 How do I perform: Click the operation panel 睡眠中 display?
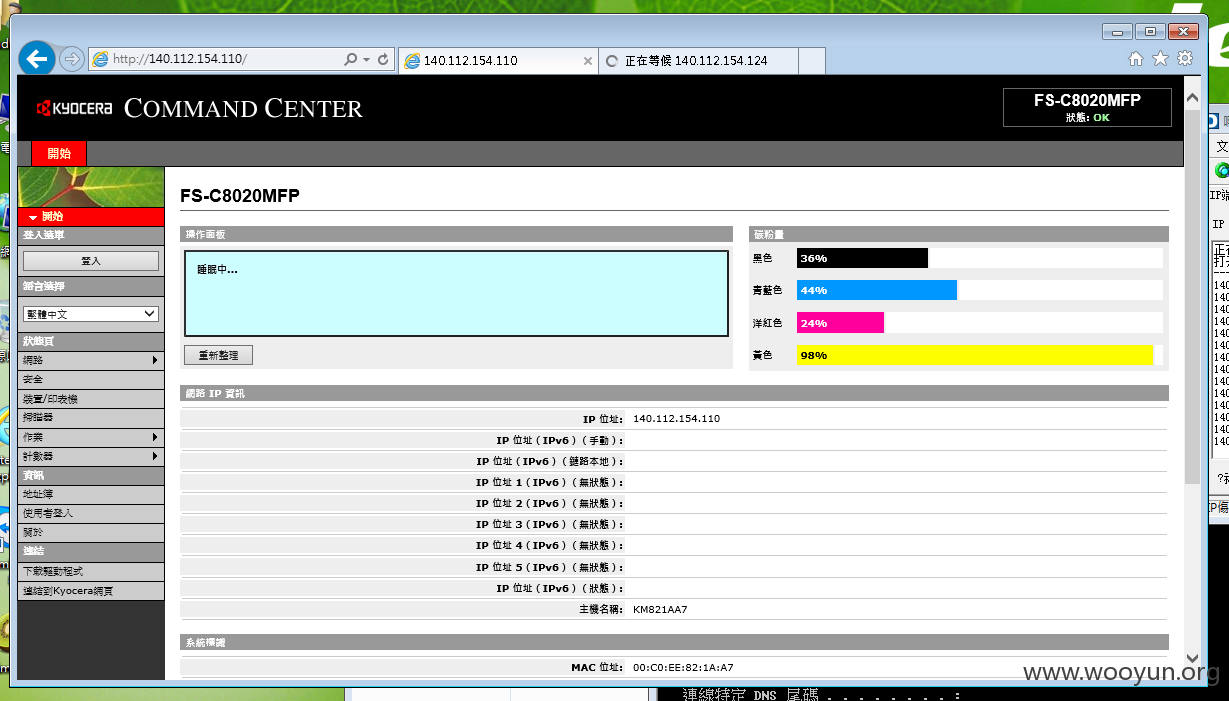click(456, 293)
